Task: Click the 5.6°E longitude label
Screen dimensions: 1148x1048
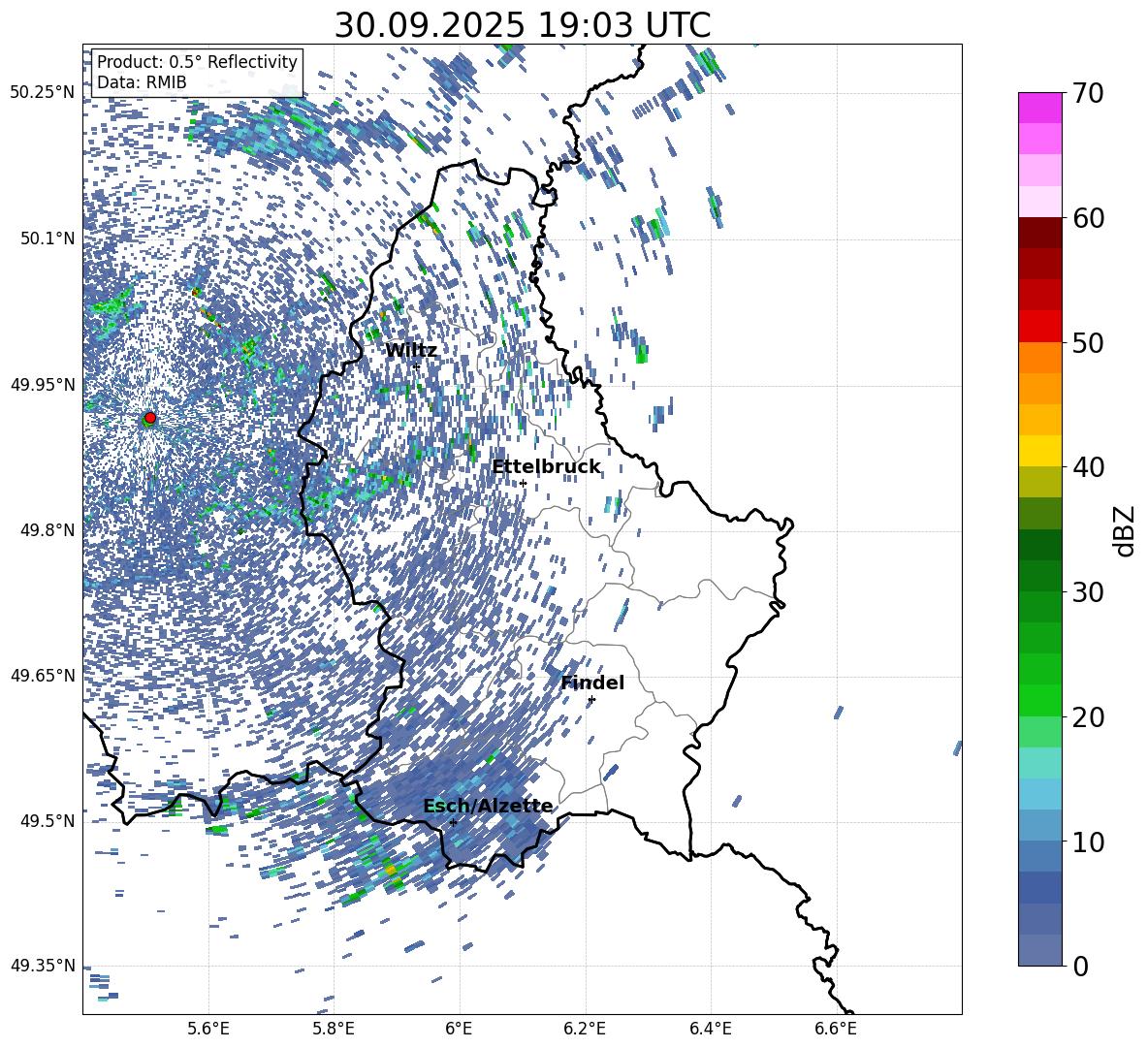Action: pyautogui.click(x=208, y=1029)
